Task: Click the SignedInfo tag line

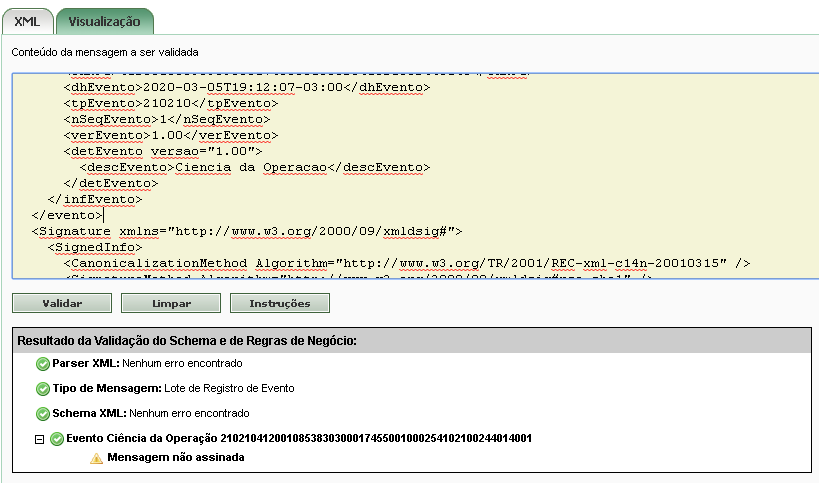Action: (x=95, y=248)
